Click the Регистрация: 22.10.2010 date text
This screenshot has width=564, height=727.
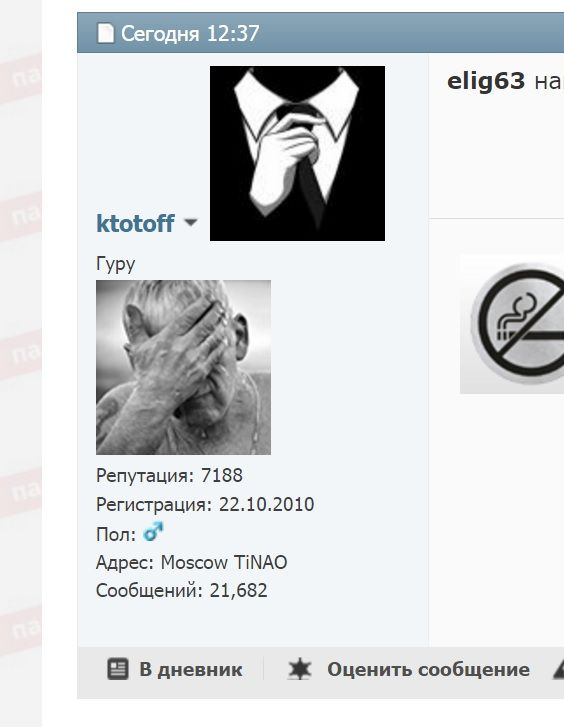tap(205, 504)
